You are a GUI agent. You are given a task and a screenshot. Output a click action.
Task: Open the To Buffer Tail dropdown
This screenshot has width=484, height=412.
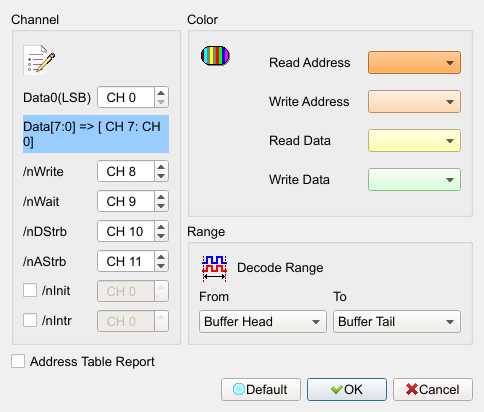pos(397,322)
